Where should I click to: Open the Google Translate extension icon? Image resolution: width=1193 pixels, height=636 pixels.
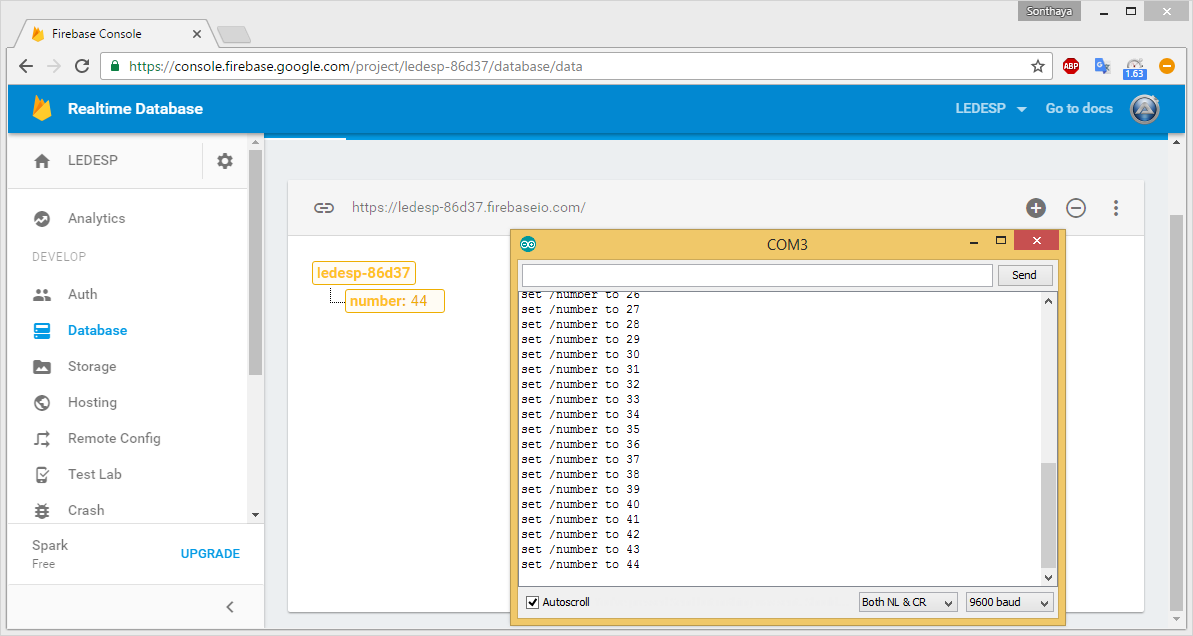pyautogui.click(x=1102, y=66)
